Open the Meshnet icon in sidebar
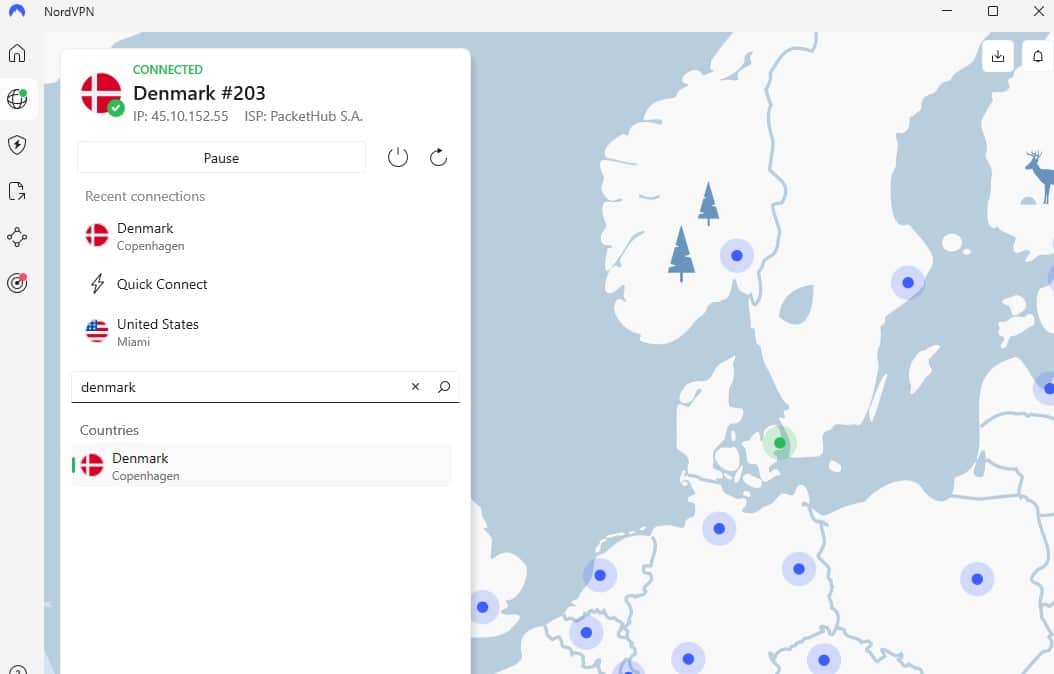The width and height of the screenshot is (1054, 674). tap(17, 237)
